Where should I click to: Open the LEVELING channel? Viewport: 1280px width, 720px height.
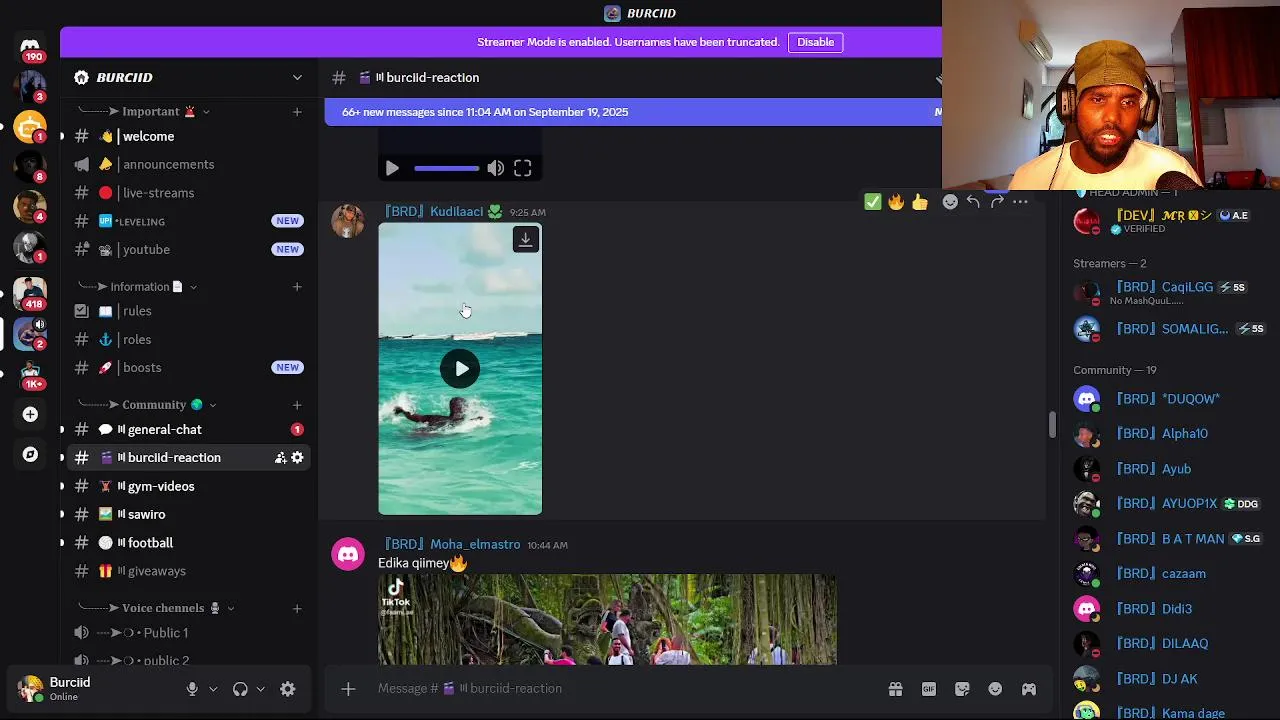[189, 221]
